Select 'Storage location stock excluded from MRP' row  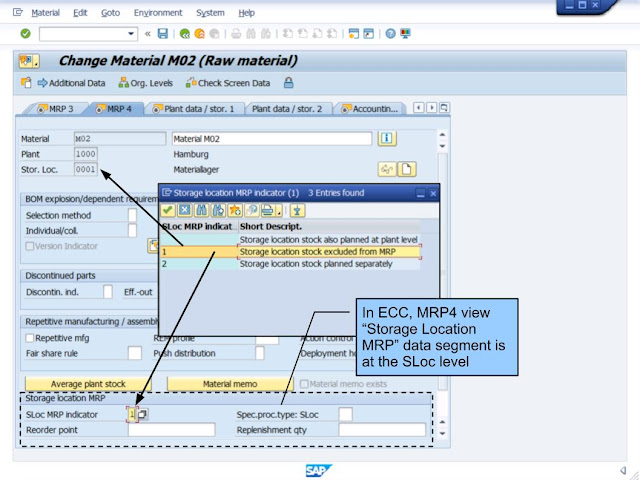(x=291, y=252)
